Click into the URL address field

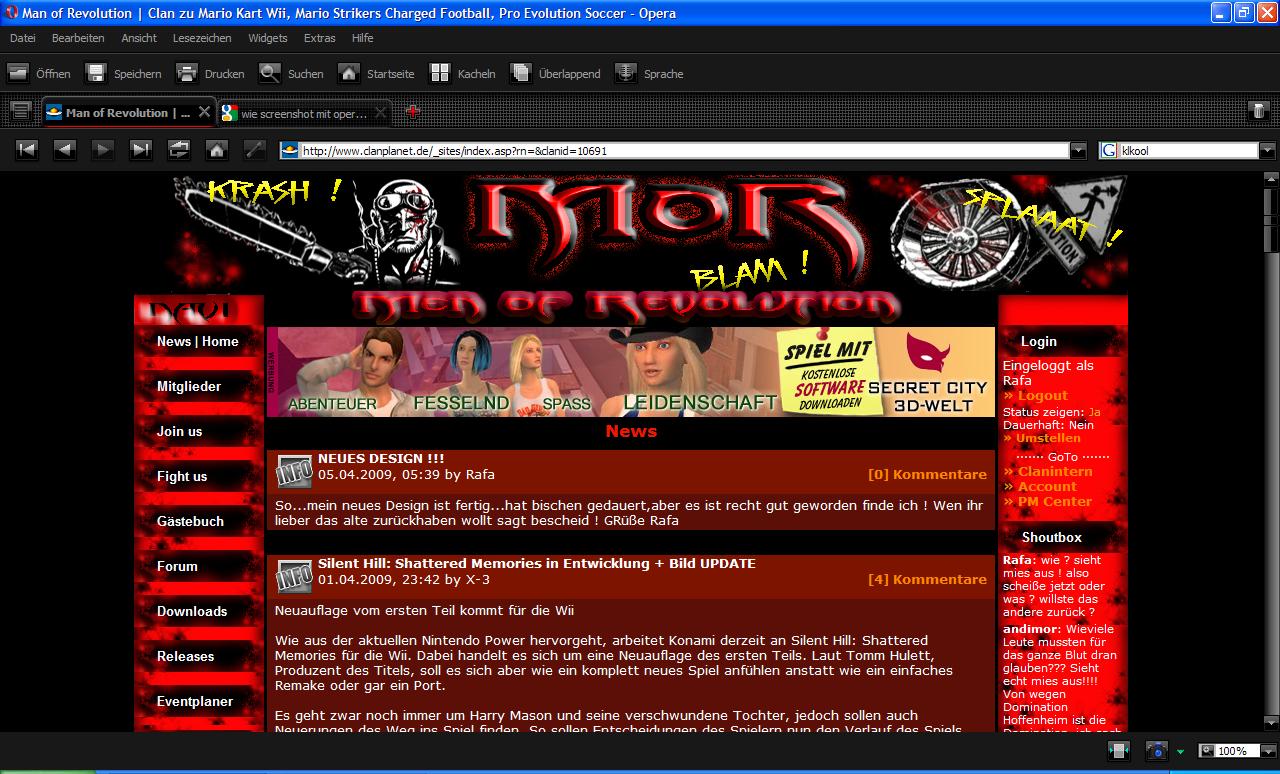[680, 151]
